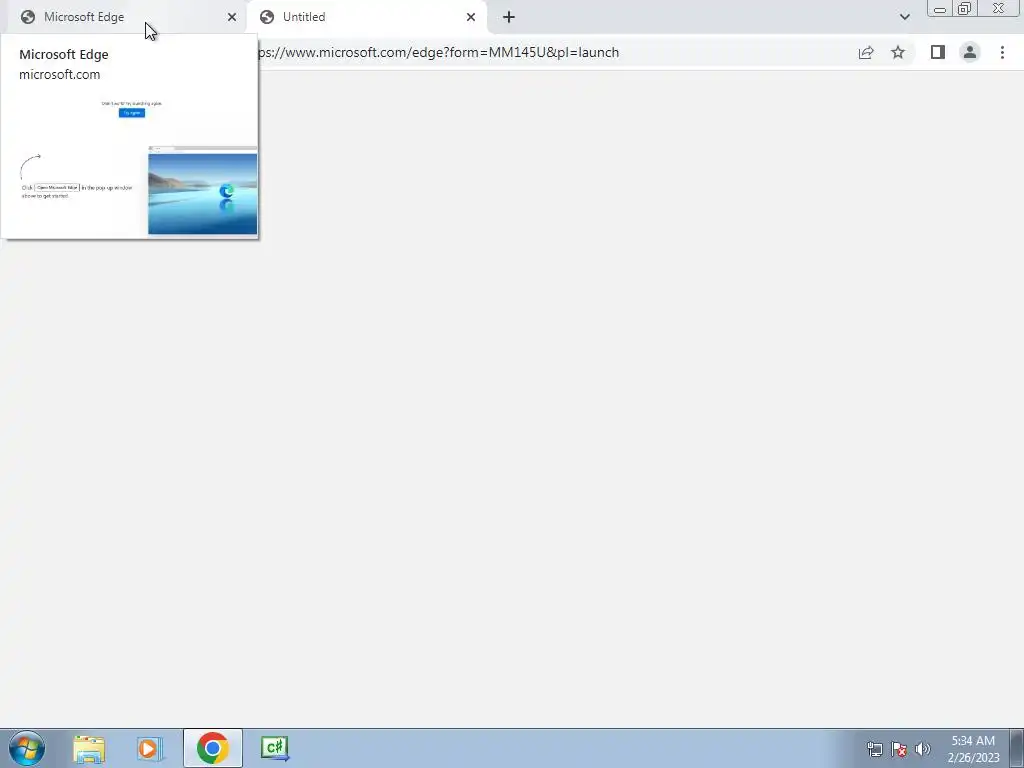Close the Chrome window

click(999, 8)
